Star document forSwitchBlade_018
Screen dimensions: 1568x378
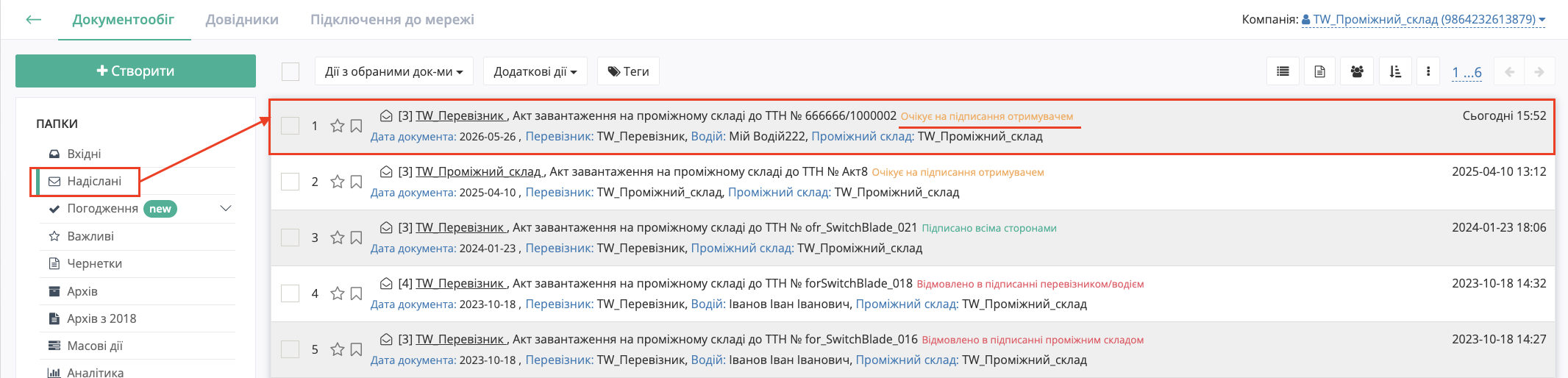pyautogui.click(x=338, y=293)
